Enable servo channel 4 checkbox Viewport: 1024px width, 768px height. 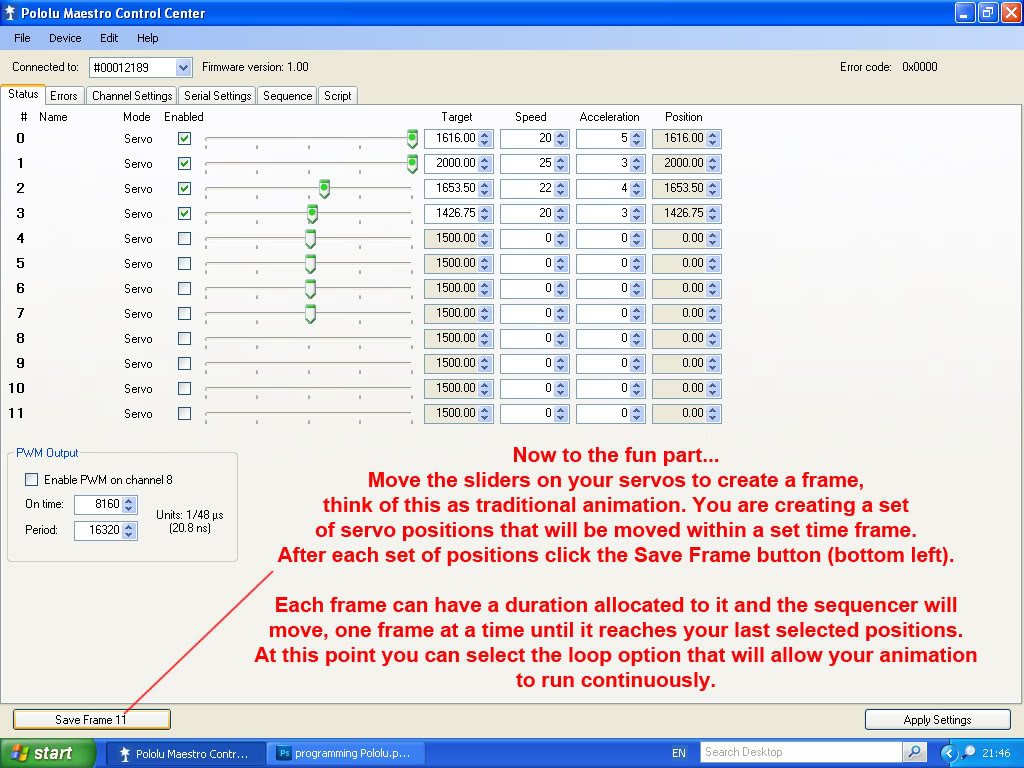[x=185, y=238]
